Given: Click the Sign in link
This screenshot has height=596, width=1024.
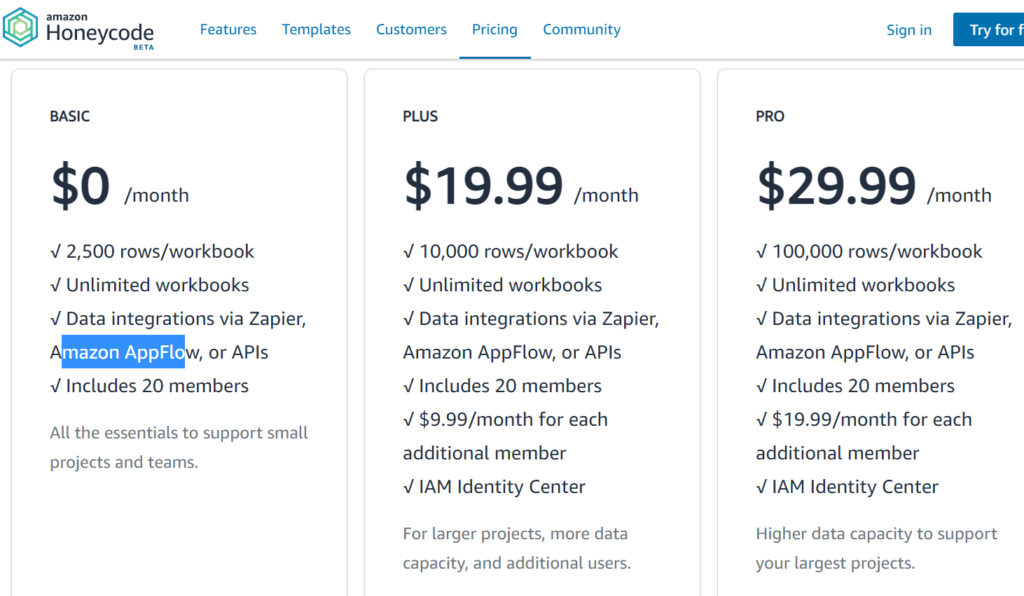Looking at the screenshot, I should [x=908, y=30].
